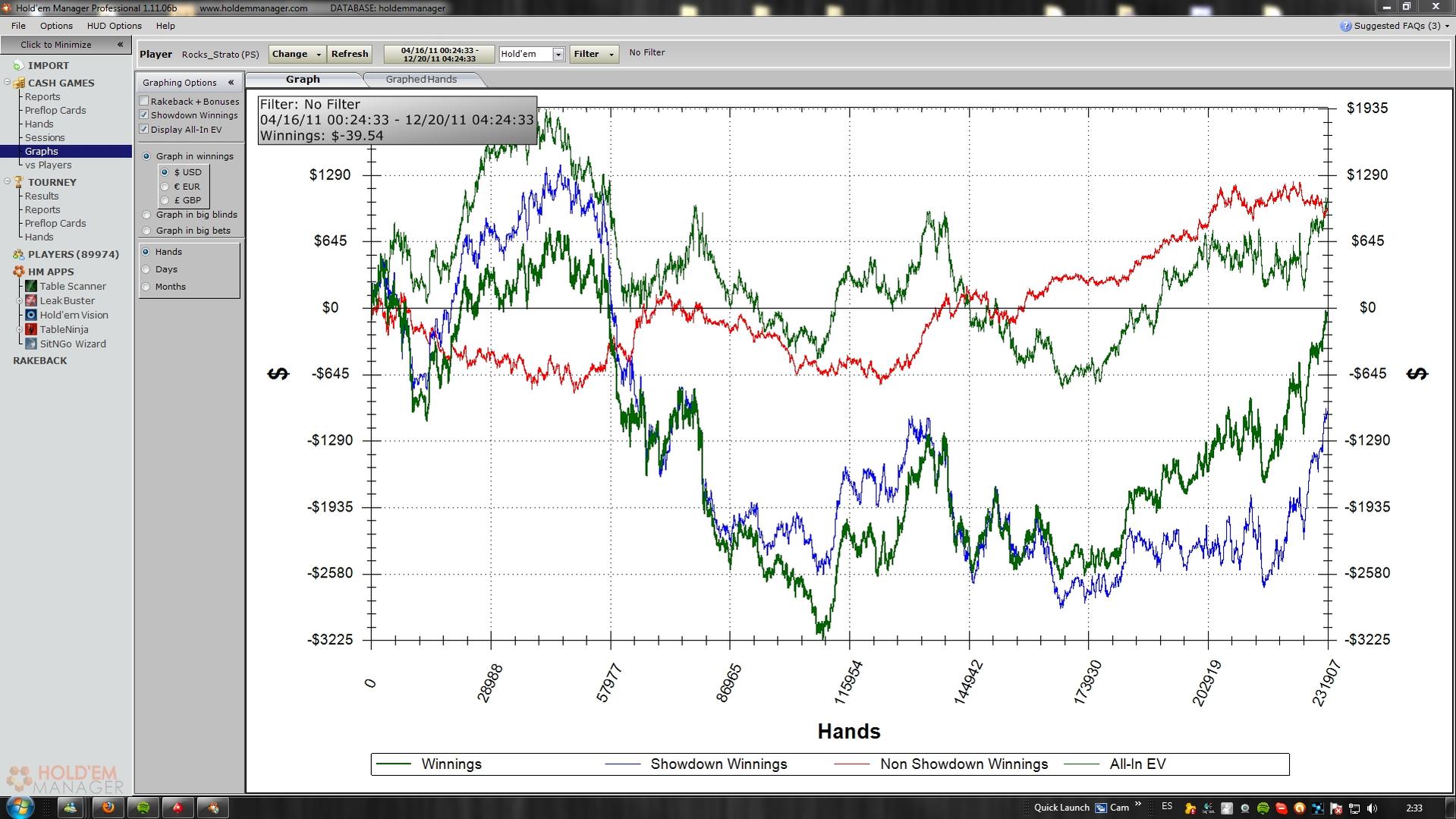The height and width of the screenshot is (819, 1456).
Task: Open the SitNGo Wizard icon
Action: click(x=31, y=344)
